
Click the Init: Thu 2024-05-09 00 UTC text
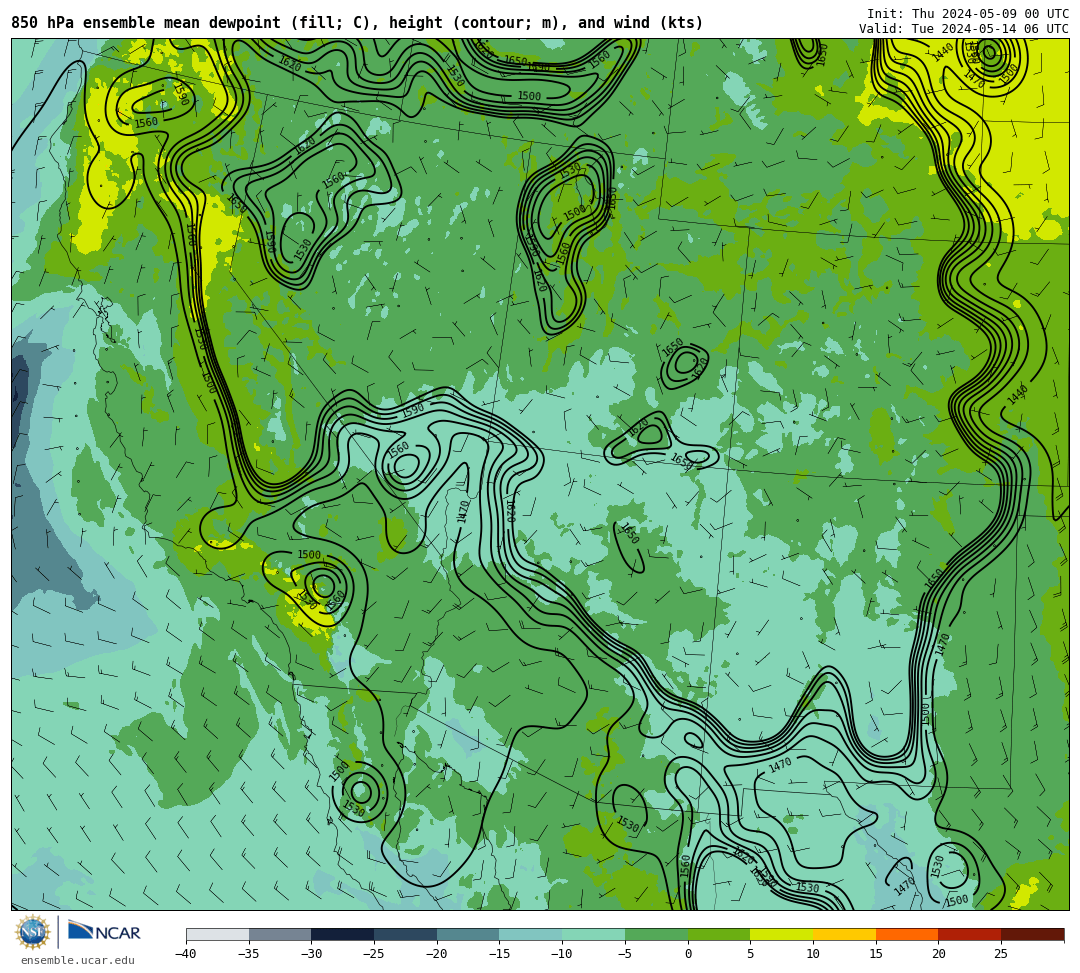967,14
